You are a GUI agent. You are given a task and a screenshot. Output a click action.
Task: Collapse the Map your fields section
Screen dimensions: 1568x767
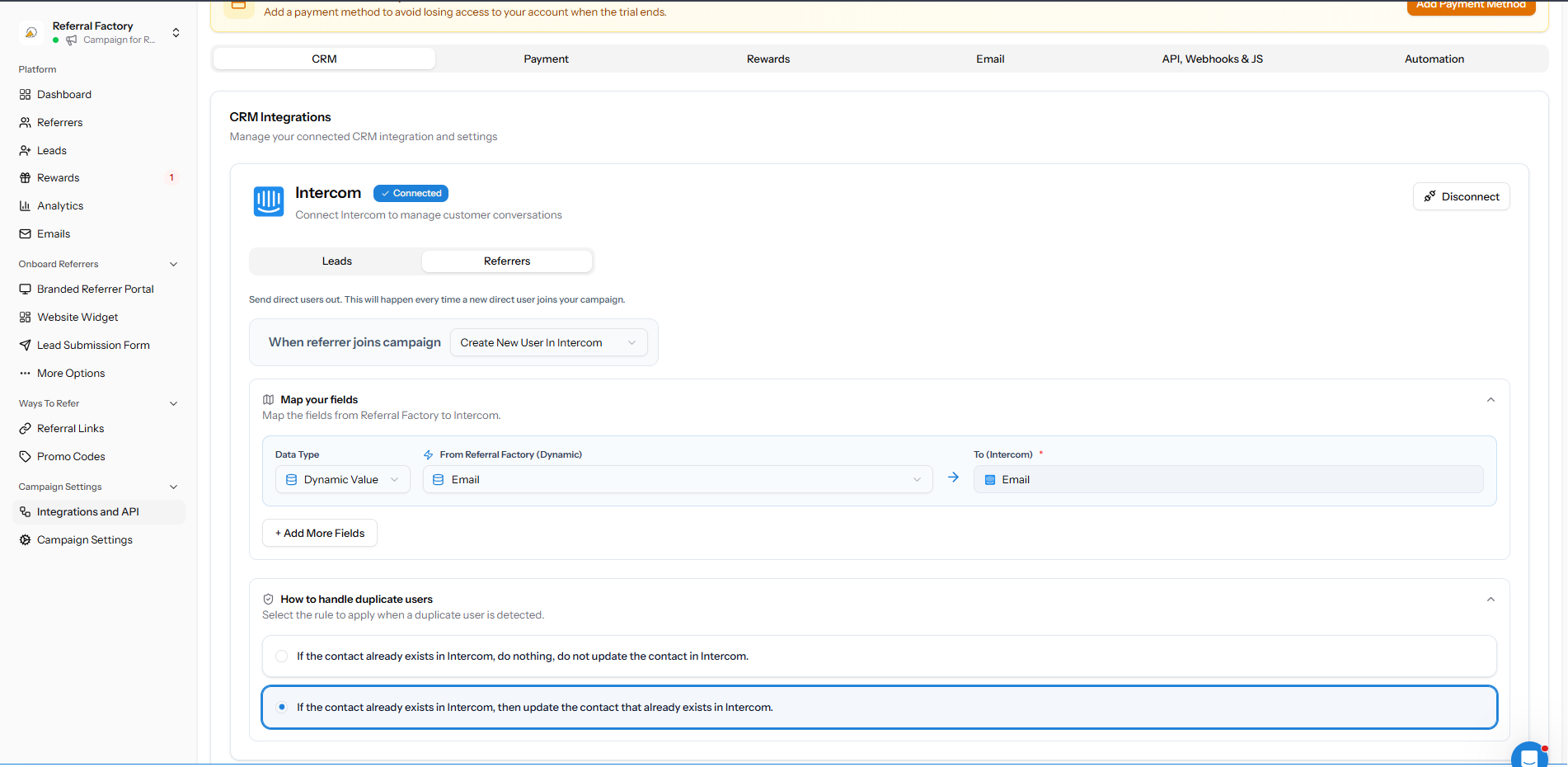(x=1491, y=400)
